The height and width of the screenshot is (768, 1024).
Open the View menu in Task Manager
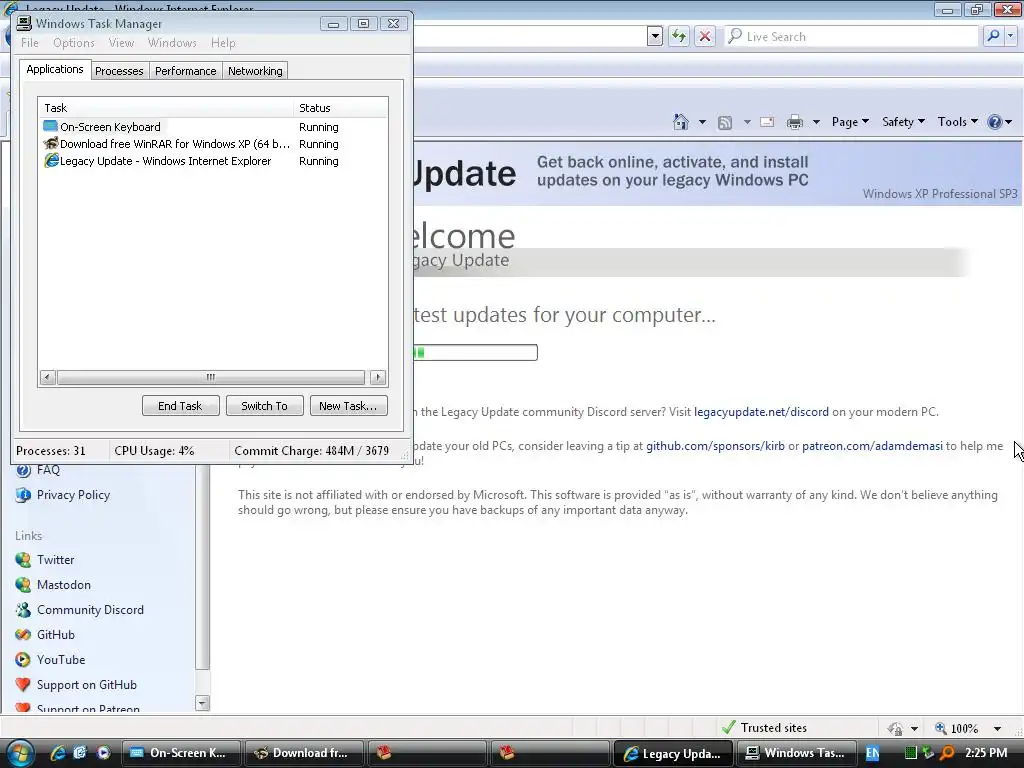[121, 43]
